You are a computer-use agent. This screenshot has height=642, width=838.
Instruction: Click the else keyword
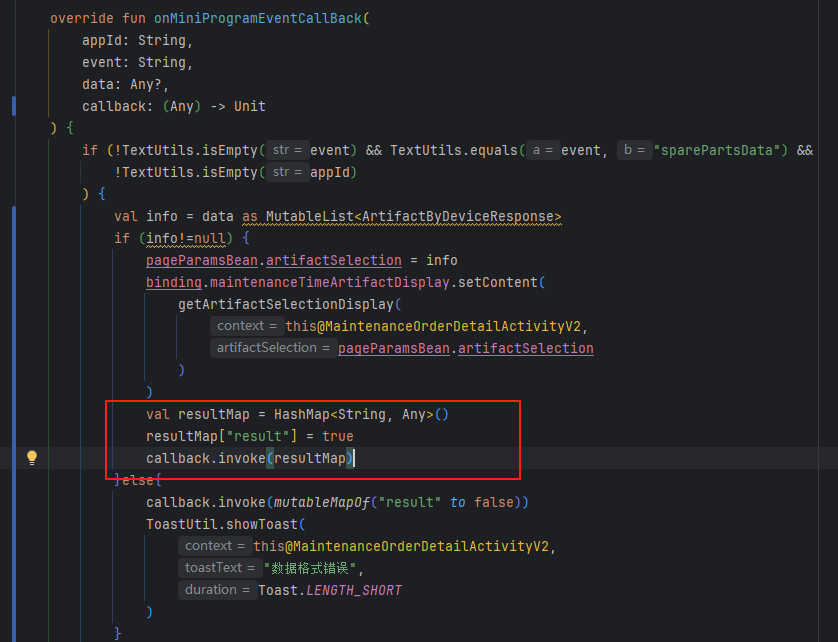tap(137, 480)
